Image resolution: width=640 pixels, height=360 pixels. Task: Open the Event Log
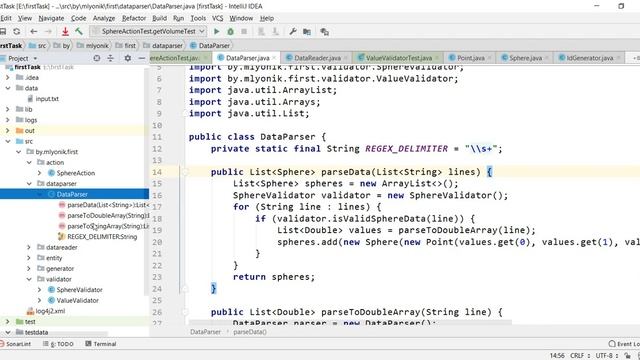[624, 344]
